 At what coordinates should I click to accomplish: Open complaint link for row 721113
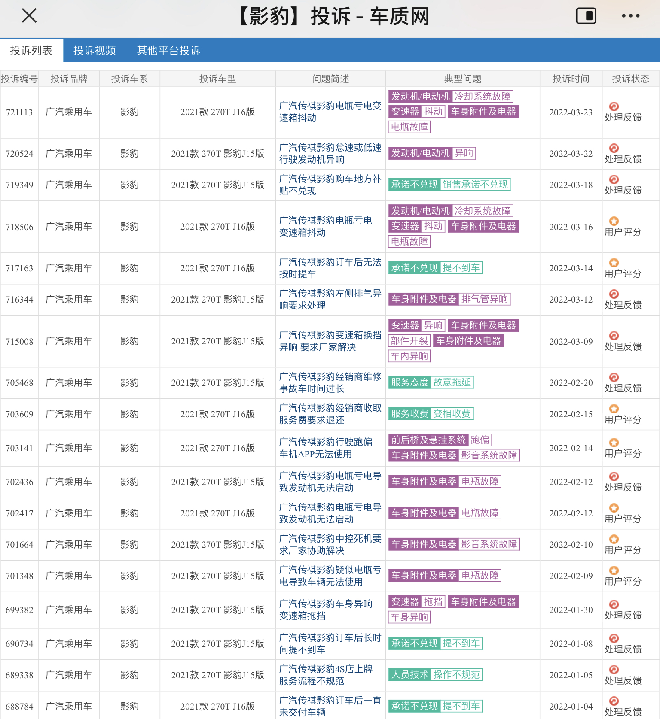(x=330, y=112)
